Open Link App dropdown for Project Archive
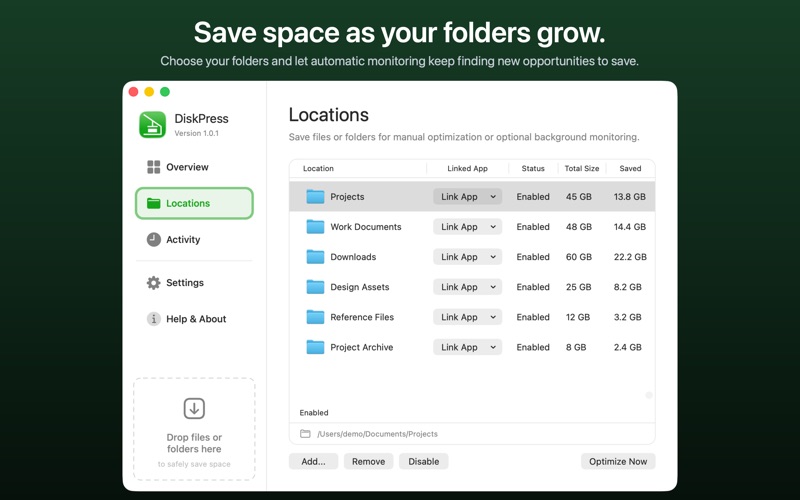The height and width of the screenshot is (500, 800). (x=467, y=347)
